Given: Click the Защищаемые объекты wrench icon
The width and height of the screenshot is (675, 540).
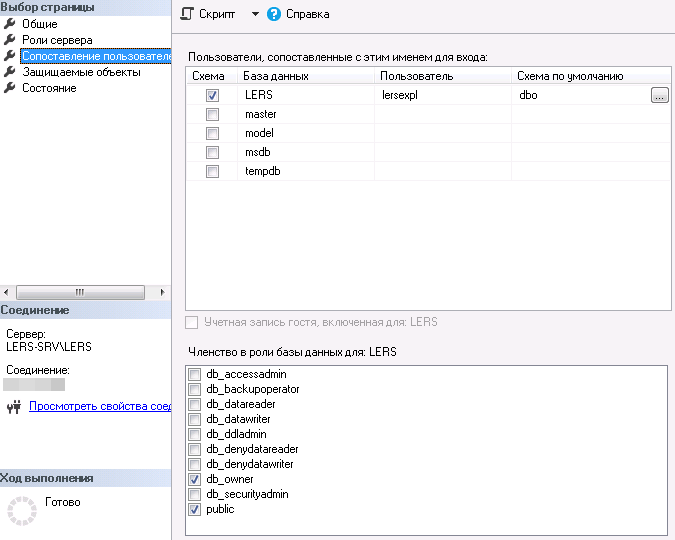Looking at the screenshot, I should (11, 72).
